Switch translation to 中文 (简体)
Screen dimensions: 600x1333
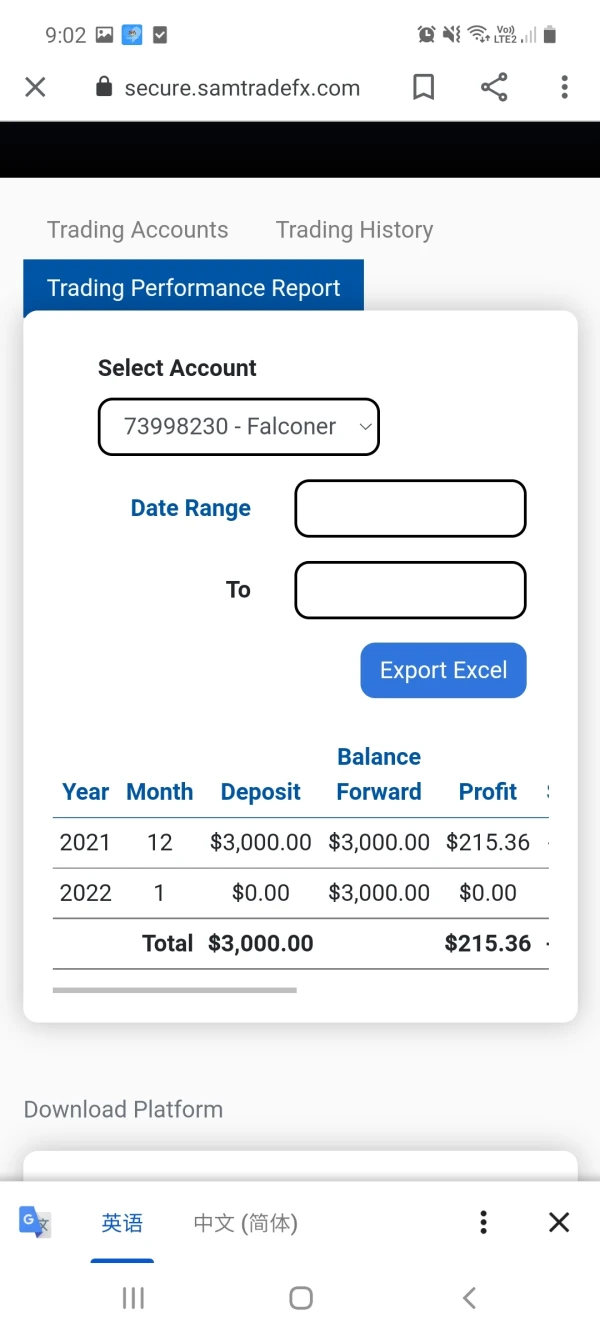[x=245, y=1223]
